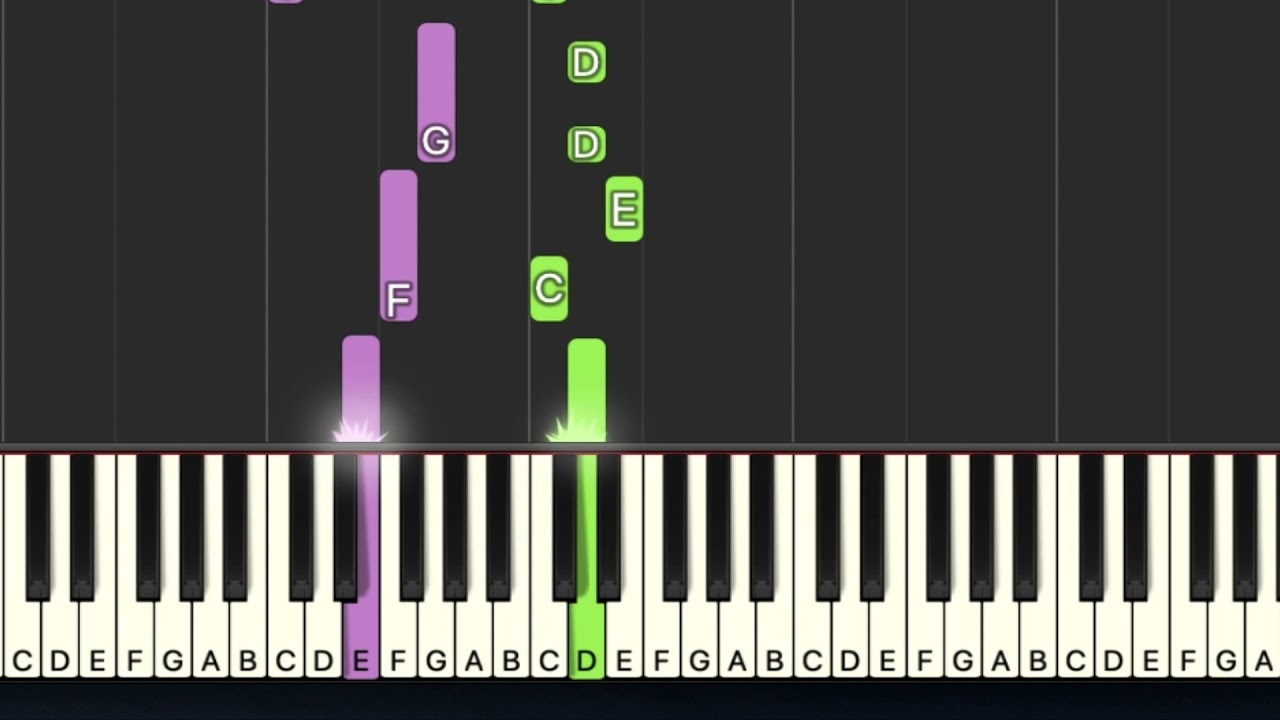
Task: Select the falling purple G note bar
Action: coord(436,93)
